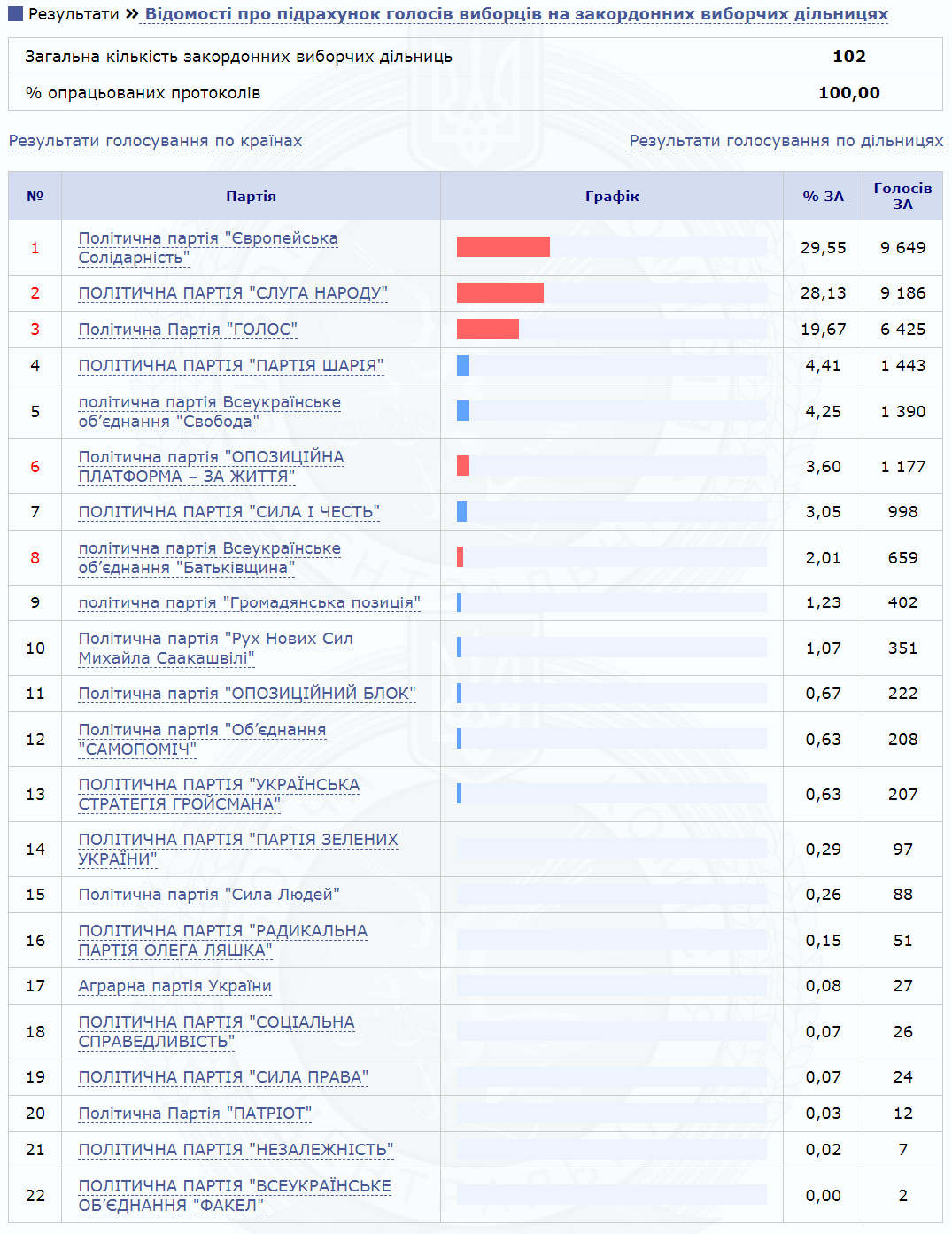Click the Громадянська позиція party link
This screenshot has width=952, height=1234.
point(249,602)
